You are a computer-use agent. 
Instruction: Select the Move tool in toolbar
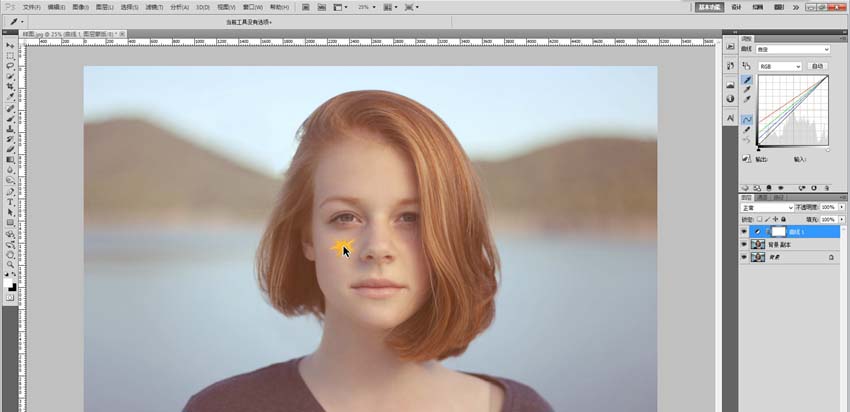click(x=11, y=45)
